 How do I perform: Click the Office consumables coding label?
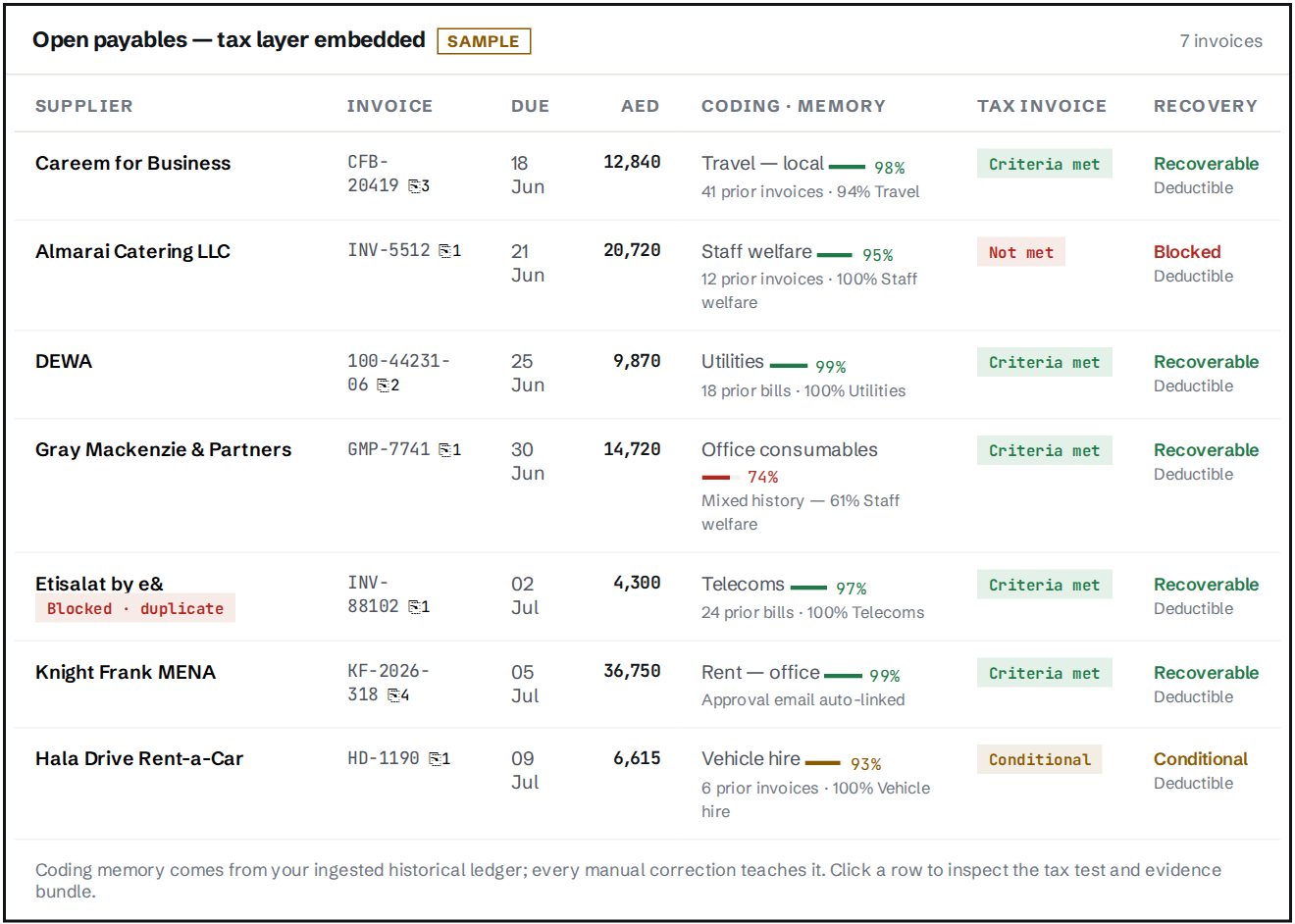coord(789,450)
